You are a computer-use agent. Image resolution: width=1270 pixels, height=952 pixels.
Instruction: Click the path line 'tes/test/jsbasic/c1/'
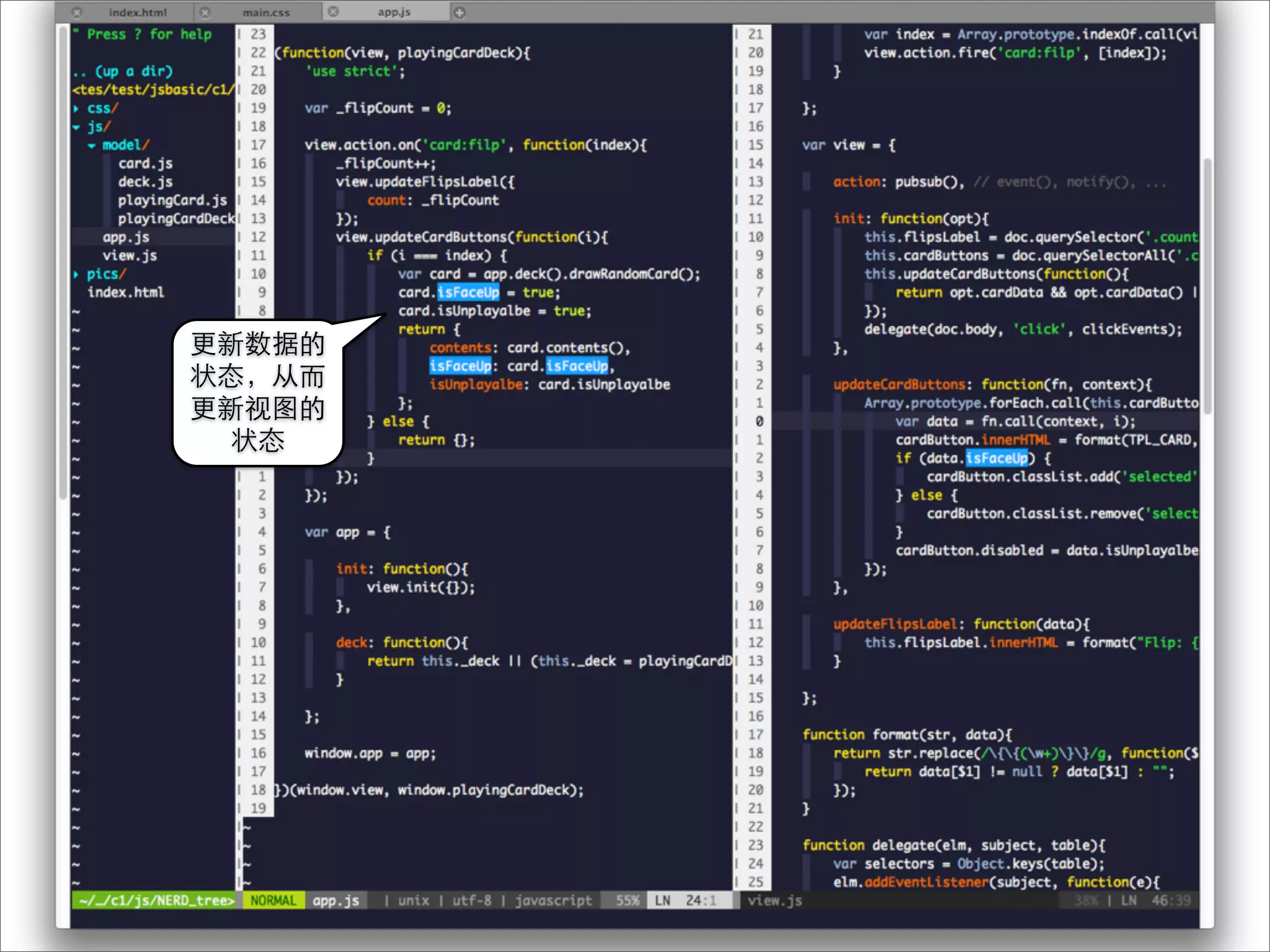coord(153,90)
